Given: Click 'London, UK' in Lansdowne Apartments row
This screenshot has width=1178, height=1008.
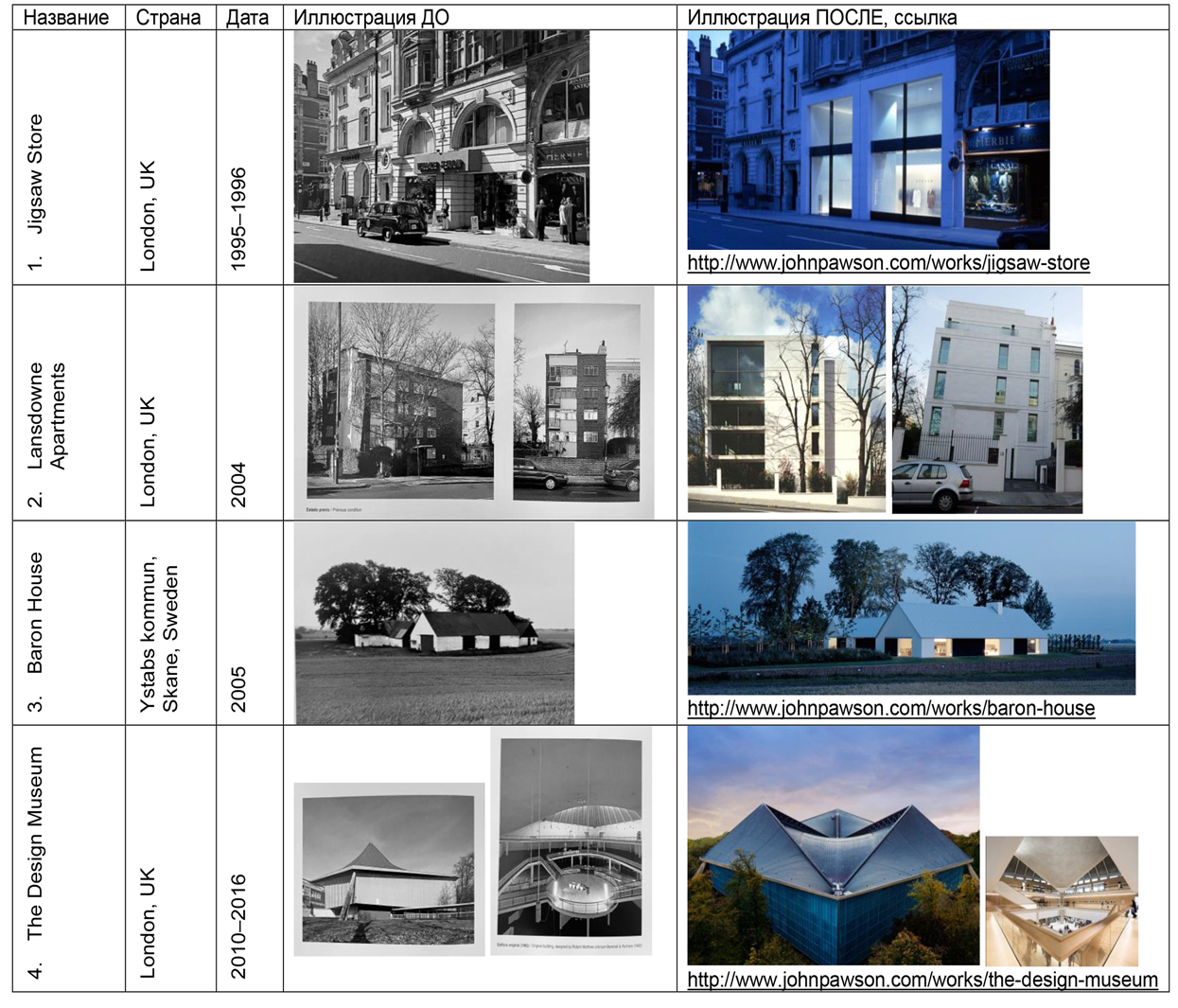Looking at the screenshot, I should click(148, 451).
